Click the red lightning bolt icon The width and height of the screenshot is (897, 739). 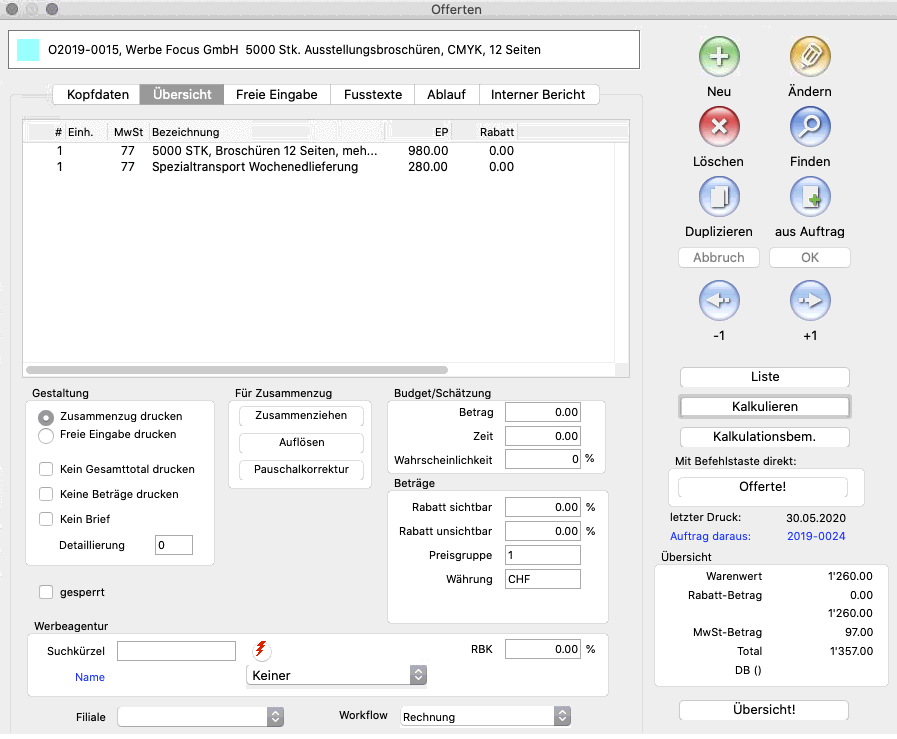[x=261, y=650]
